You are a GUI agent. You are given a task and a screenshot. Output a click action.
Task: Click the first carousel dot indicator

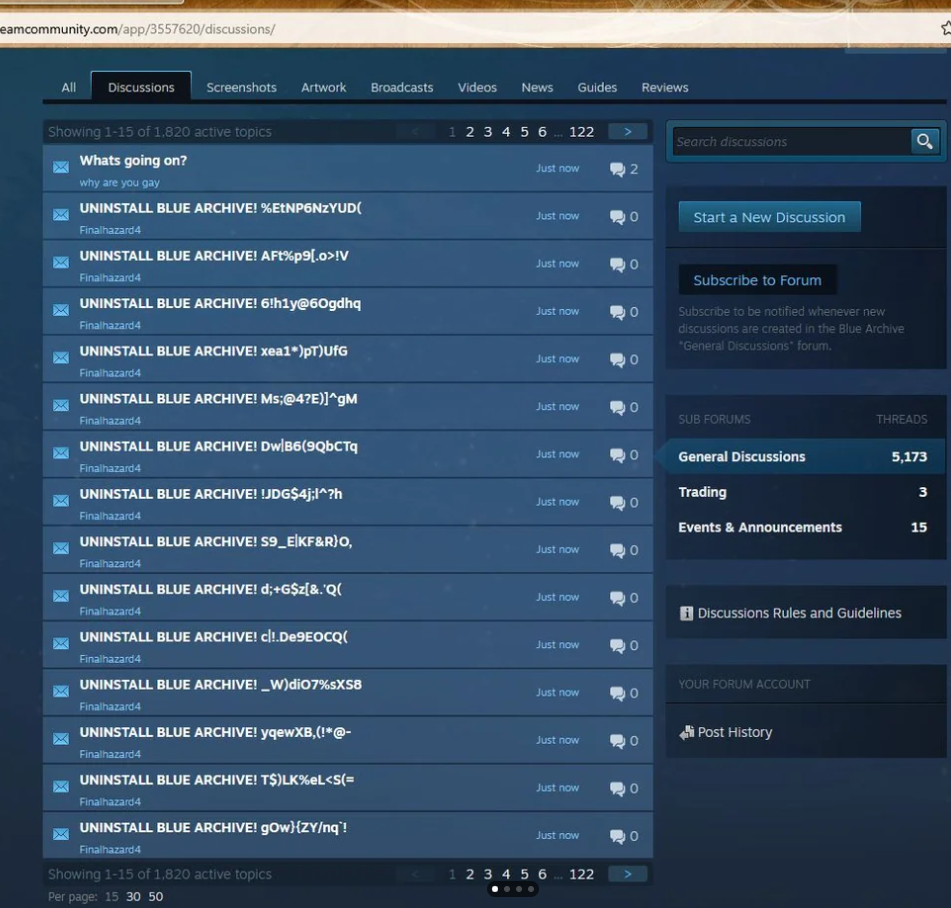[495, 889]
